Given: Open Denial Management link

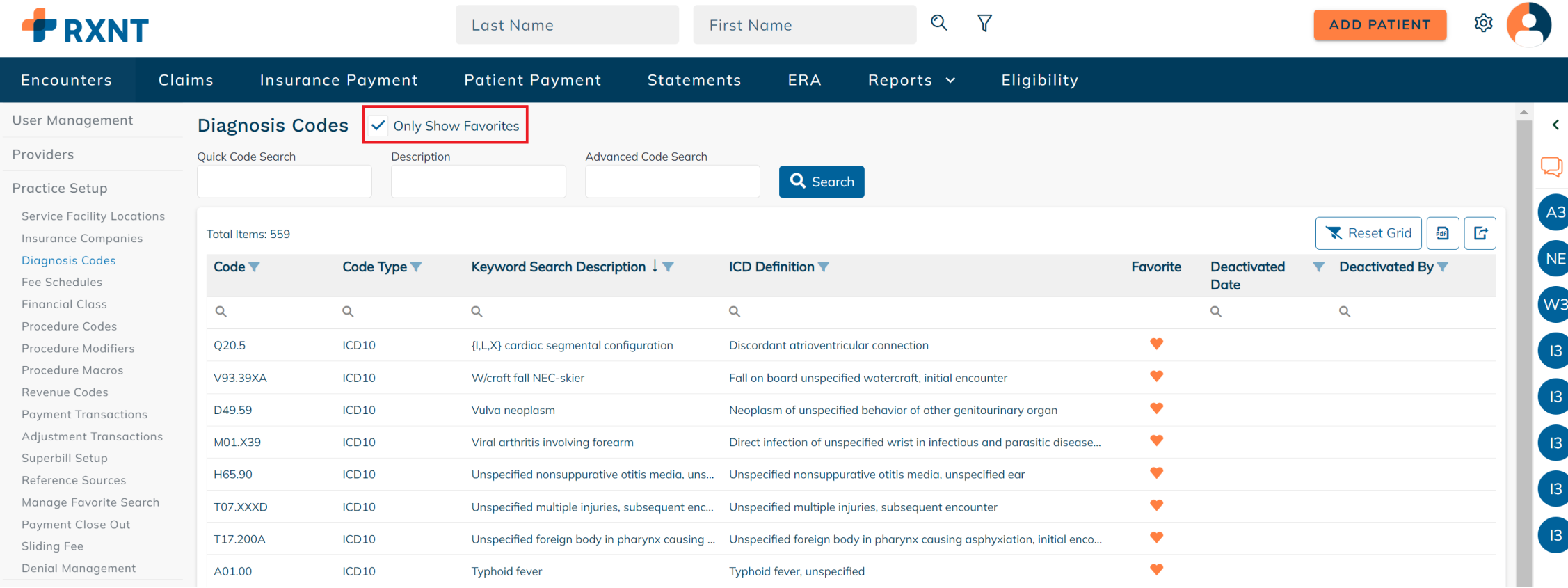Looking at the screenshot, I should click(79, 569).
